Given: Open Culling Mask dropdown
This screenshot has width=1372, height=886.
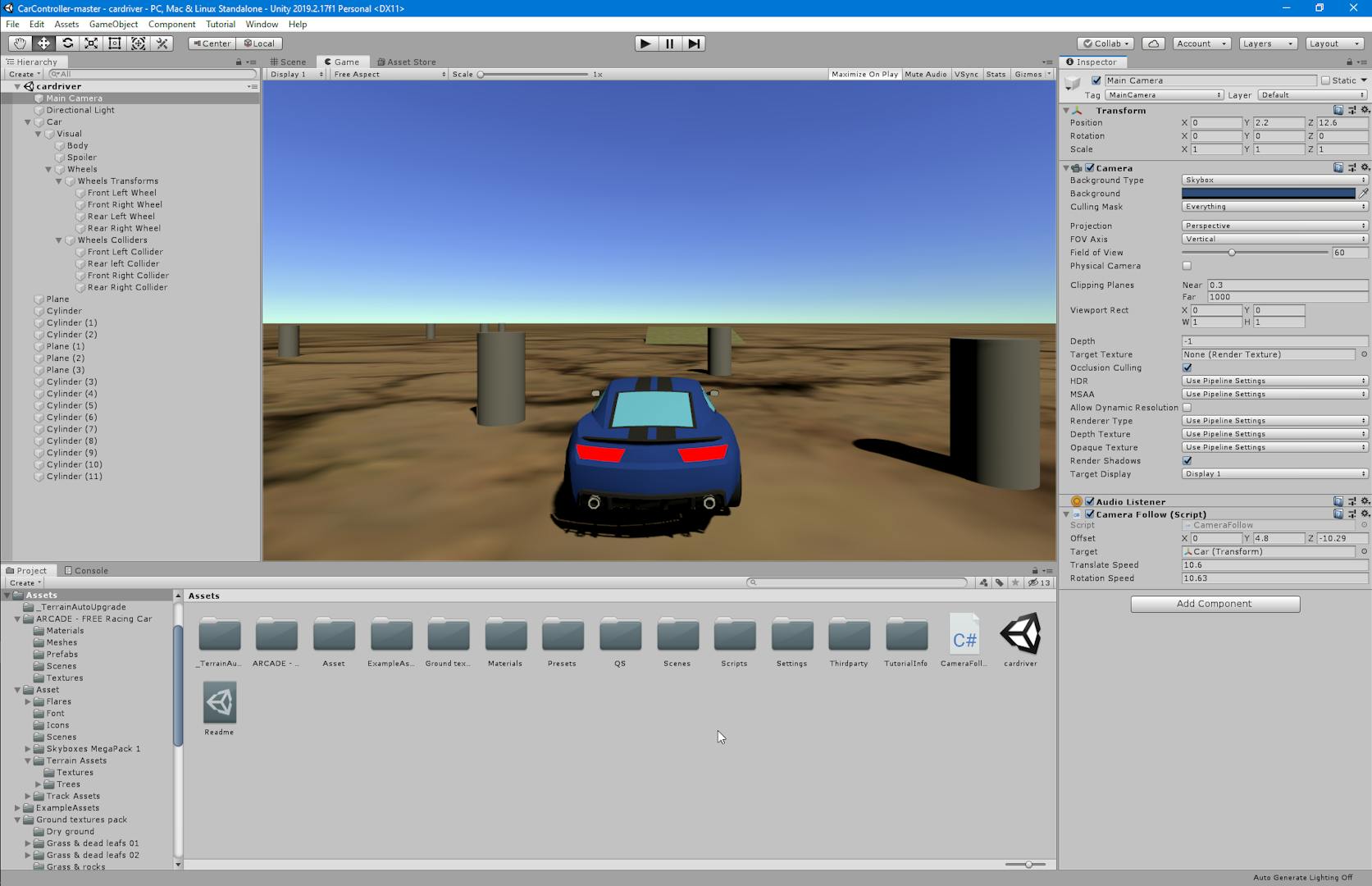Looking at the screenshot, I should 1274,207.
